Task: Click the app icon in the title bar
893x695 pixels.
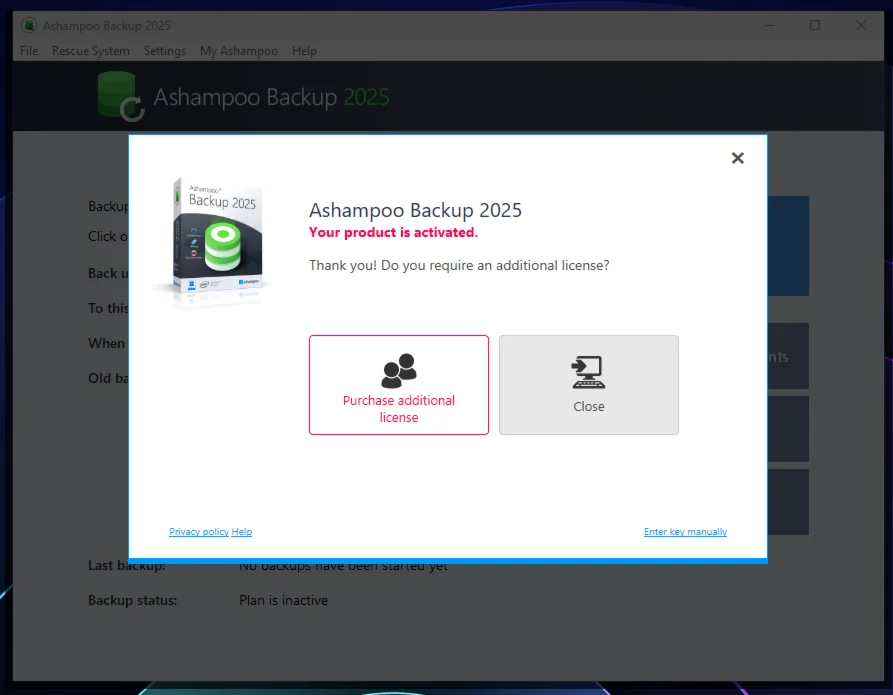Action: point(29,25)
